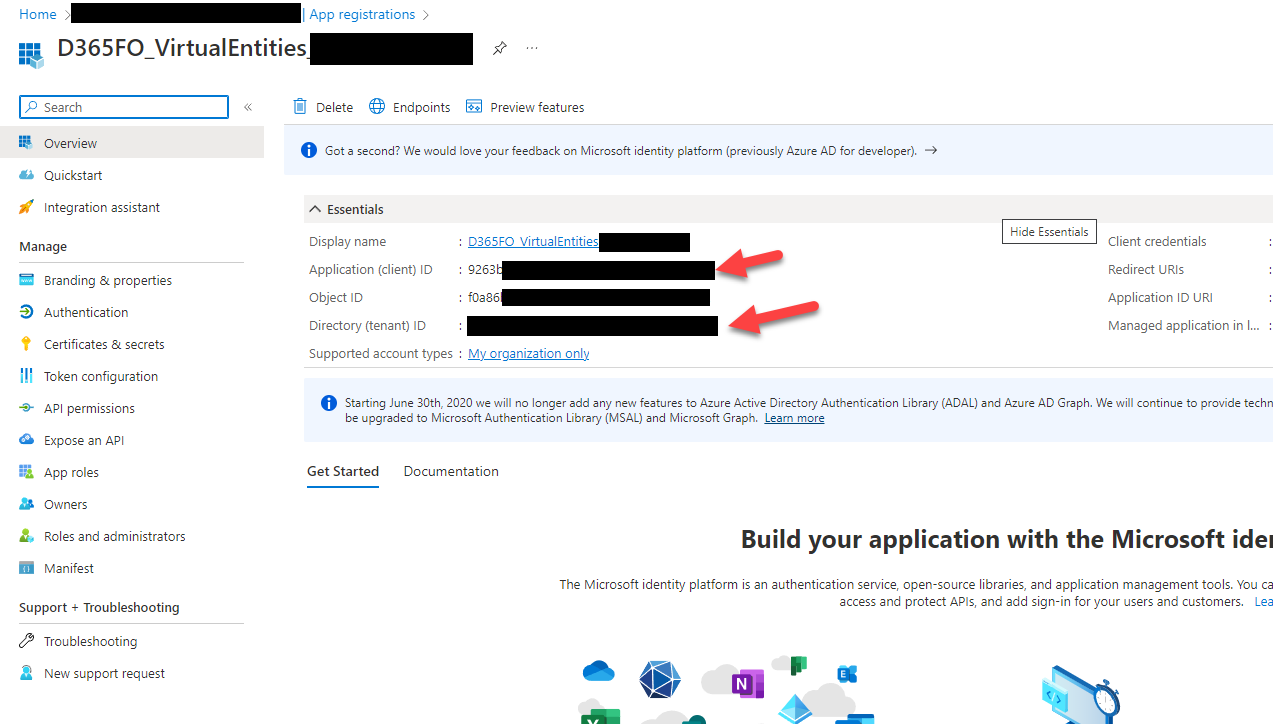Viewport: 1273px width, 724px height.
Task: Click the Object ID label
Action: click(336, 297)
